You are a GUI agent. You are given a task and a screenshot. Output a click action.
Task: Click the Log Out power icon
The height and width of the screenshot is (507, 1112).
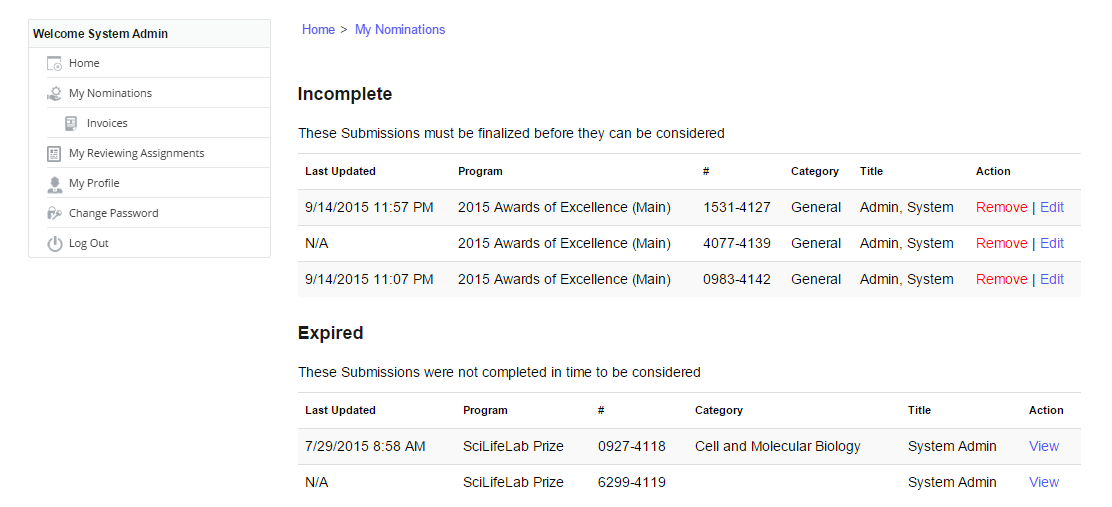coord(54,243)
